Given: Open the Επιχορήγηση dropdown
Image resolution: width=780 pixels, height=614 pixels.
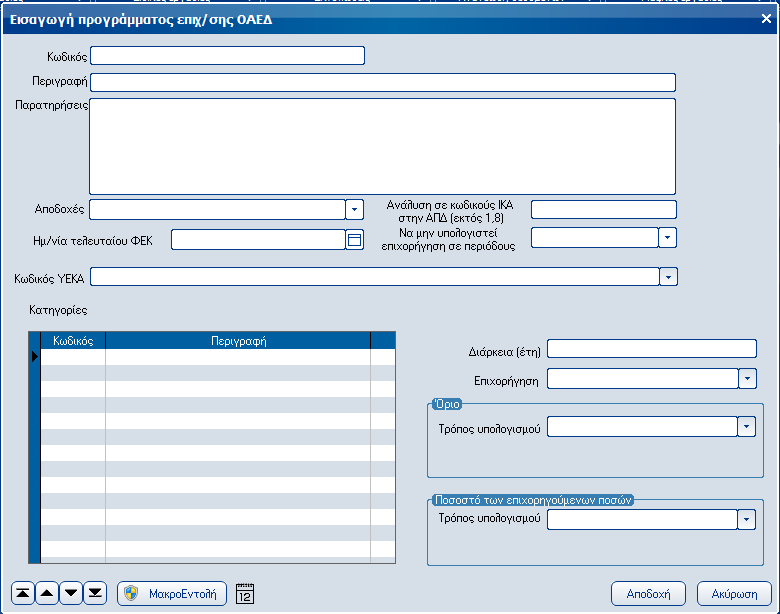Looking at the screenshot, I should point(747,379).
